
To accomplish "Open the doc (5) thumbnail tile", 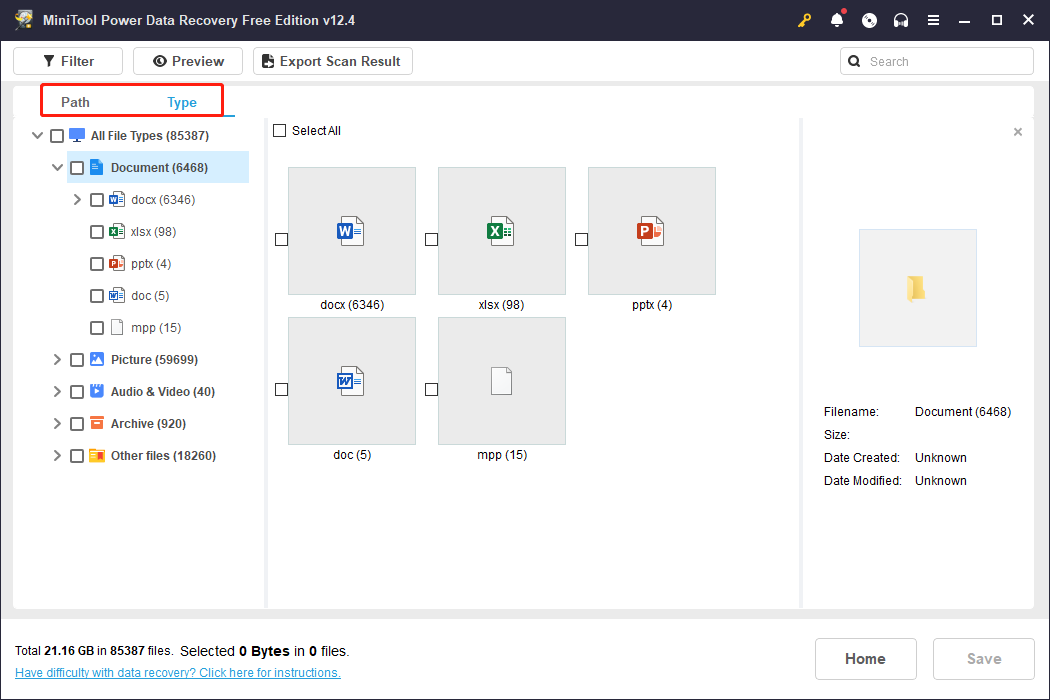I will (x=352, y=381).
